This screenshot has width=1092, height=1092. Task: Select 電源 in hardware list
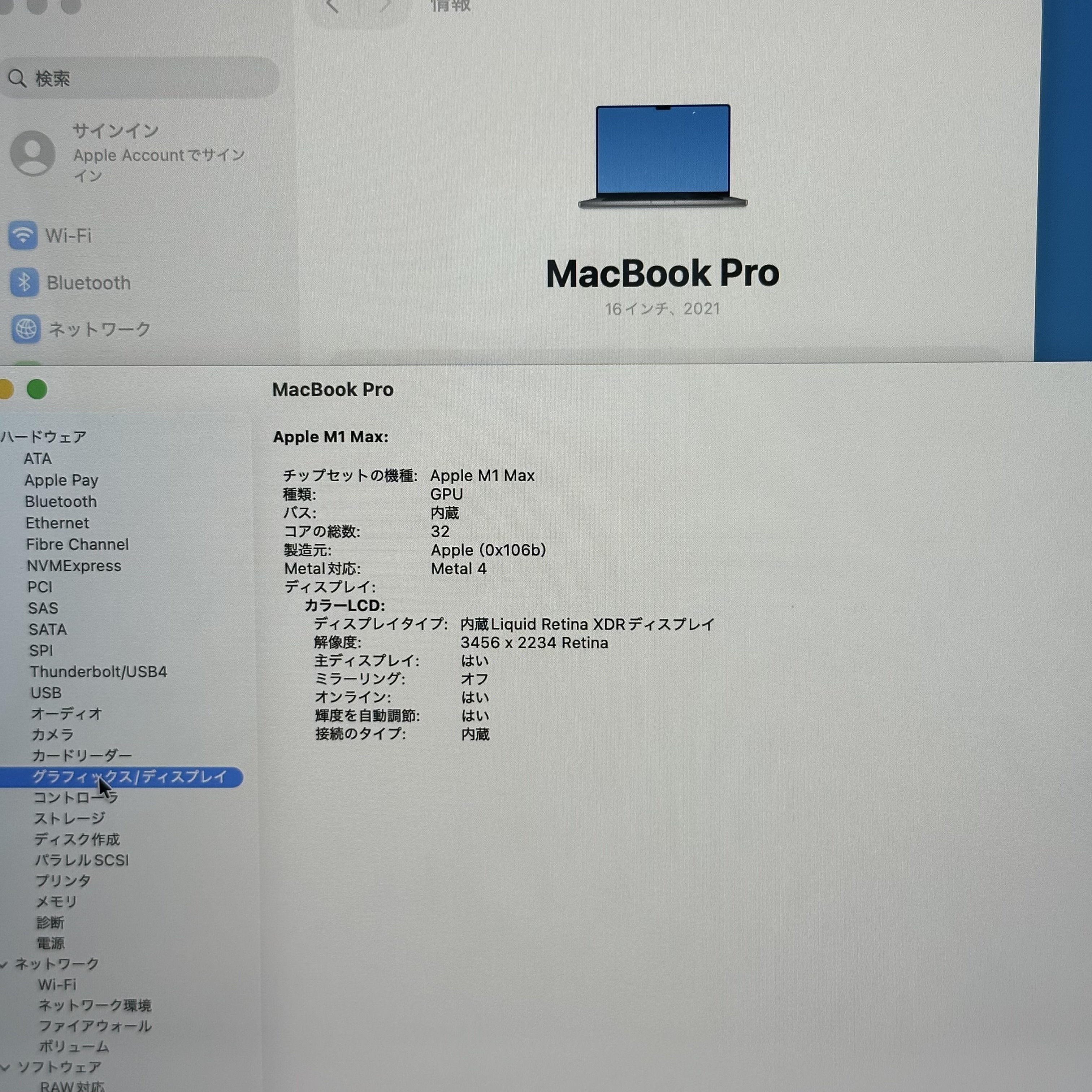click(50, 943)
